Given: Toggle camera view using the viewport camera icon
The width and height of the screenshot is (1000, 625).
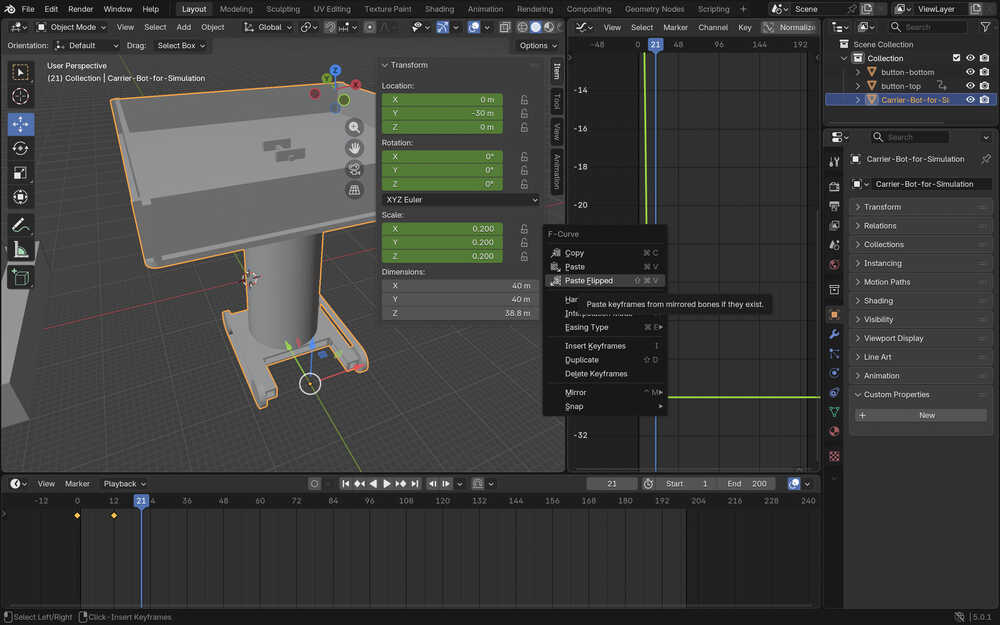Looking at the screenshot, I should (354, 169).
